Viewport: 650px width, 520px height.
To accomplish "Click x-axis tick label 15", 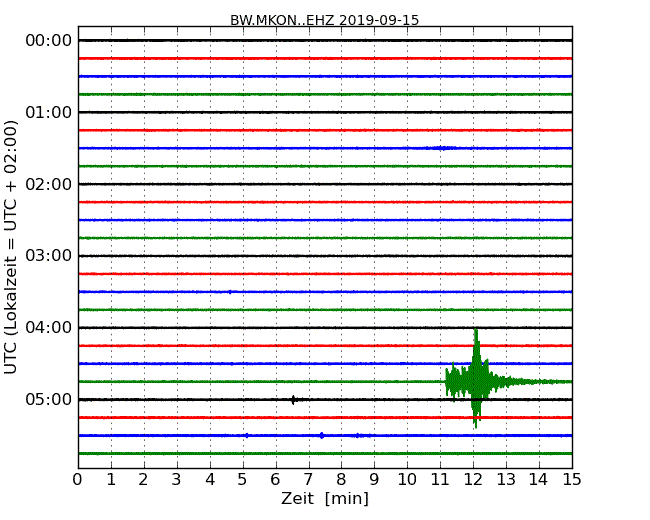I will coord(572,480).
